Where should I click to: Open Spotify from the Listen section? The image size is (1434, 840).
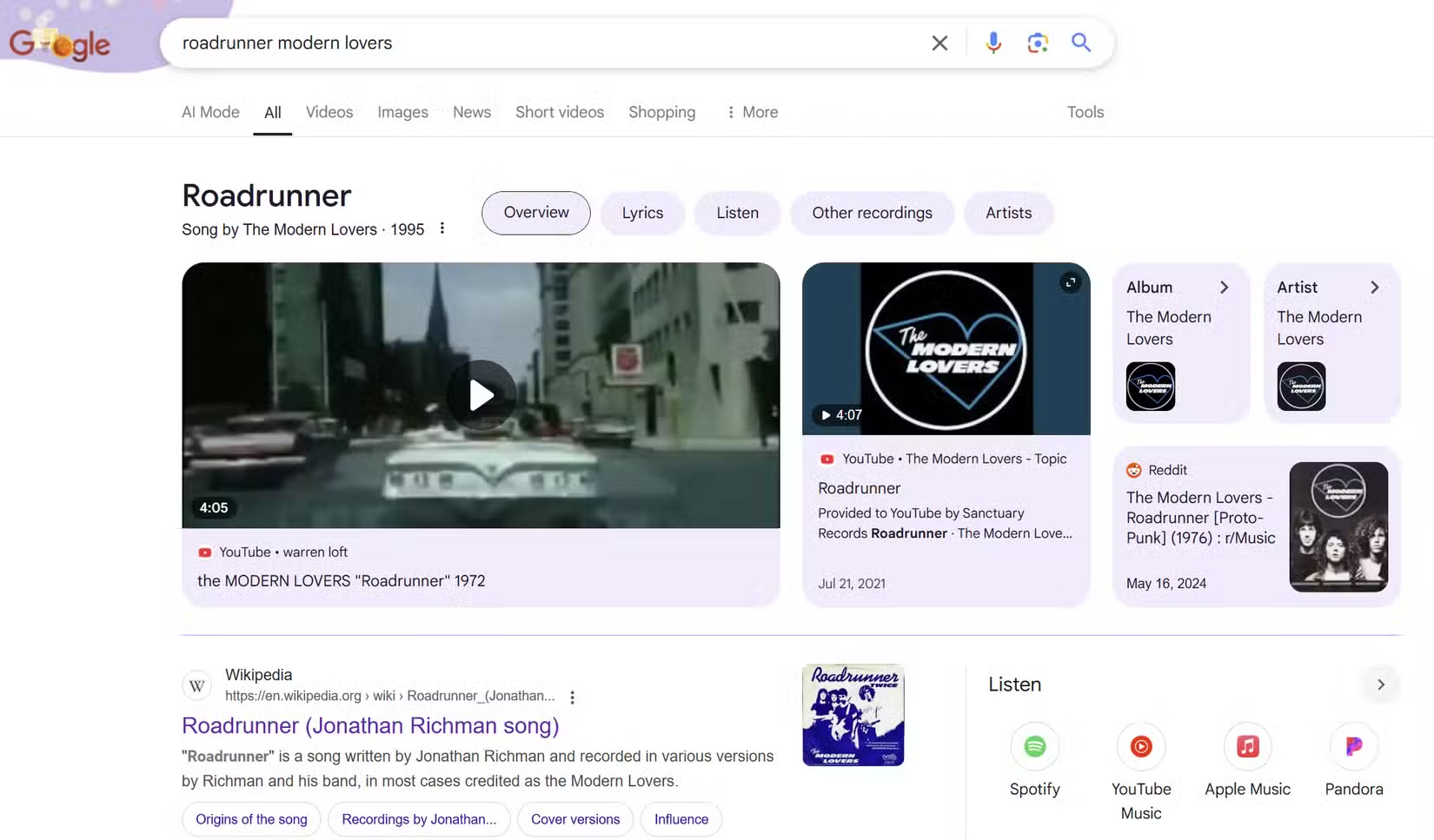[1034, 747]
